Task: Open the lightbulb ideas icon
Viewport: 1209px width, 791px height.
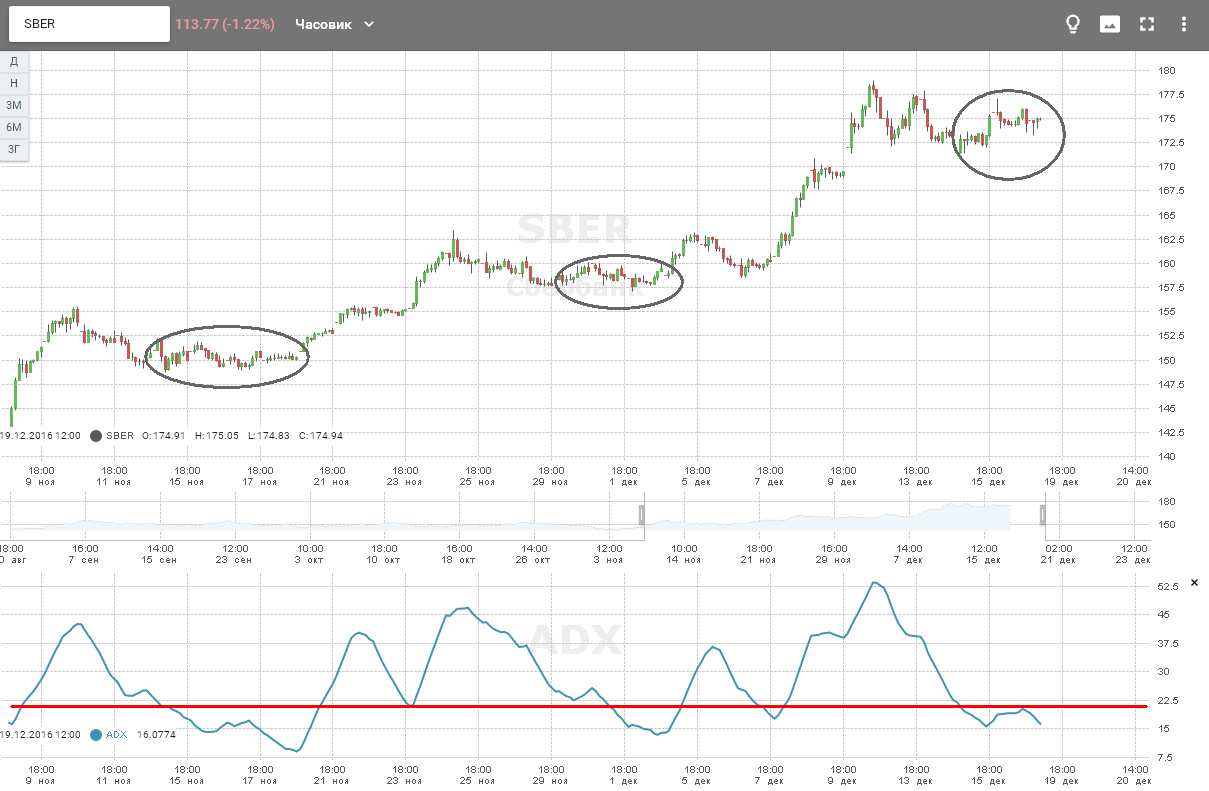Action: tap(1073, 24)
